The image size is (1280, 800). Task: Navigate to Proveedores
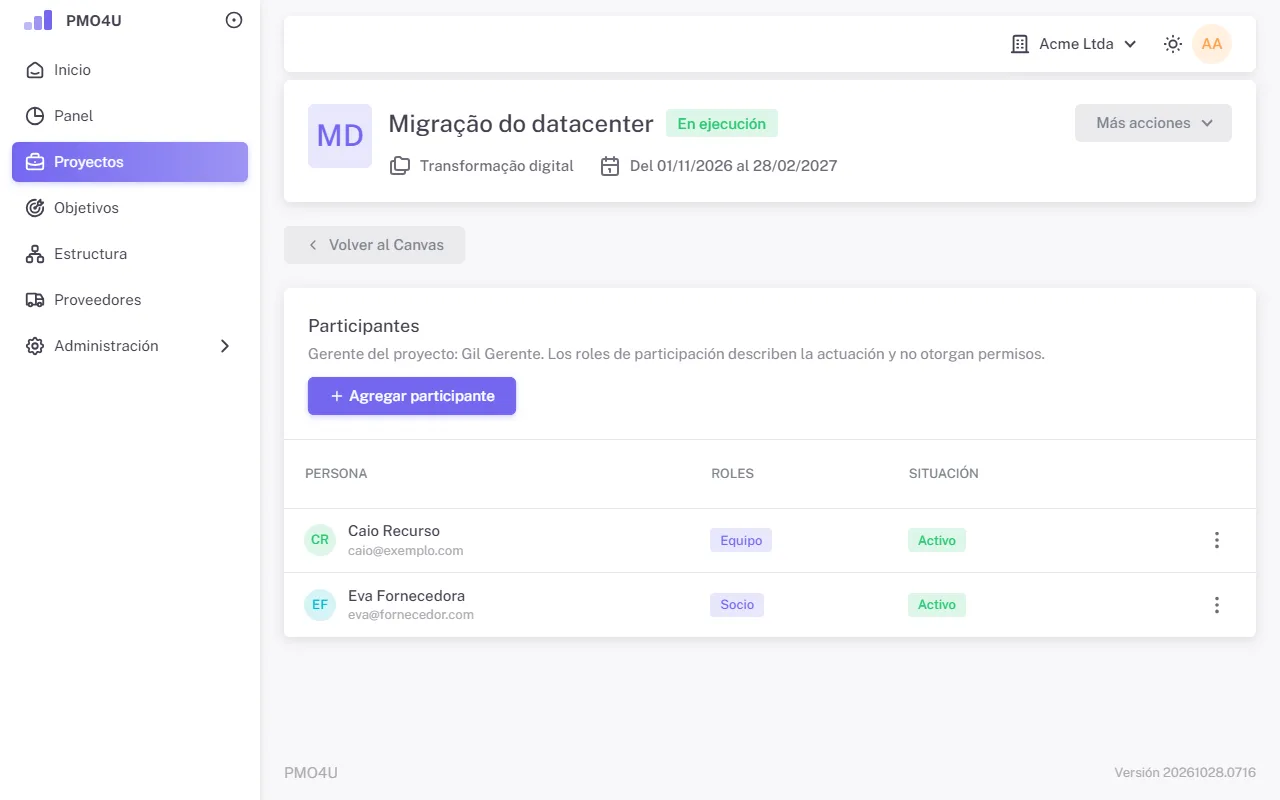point(130,300)
